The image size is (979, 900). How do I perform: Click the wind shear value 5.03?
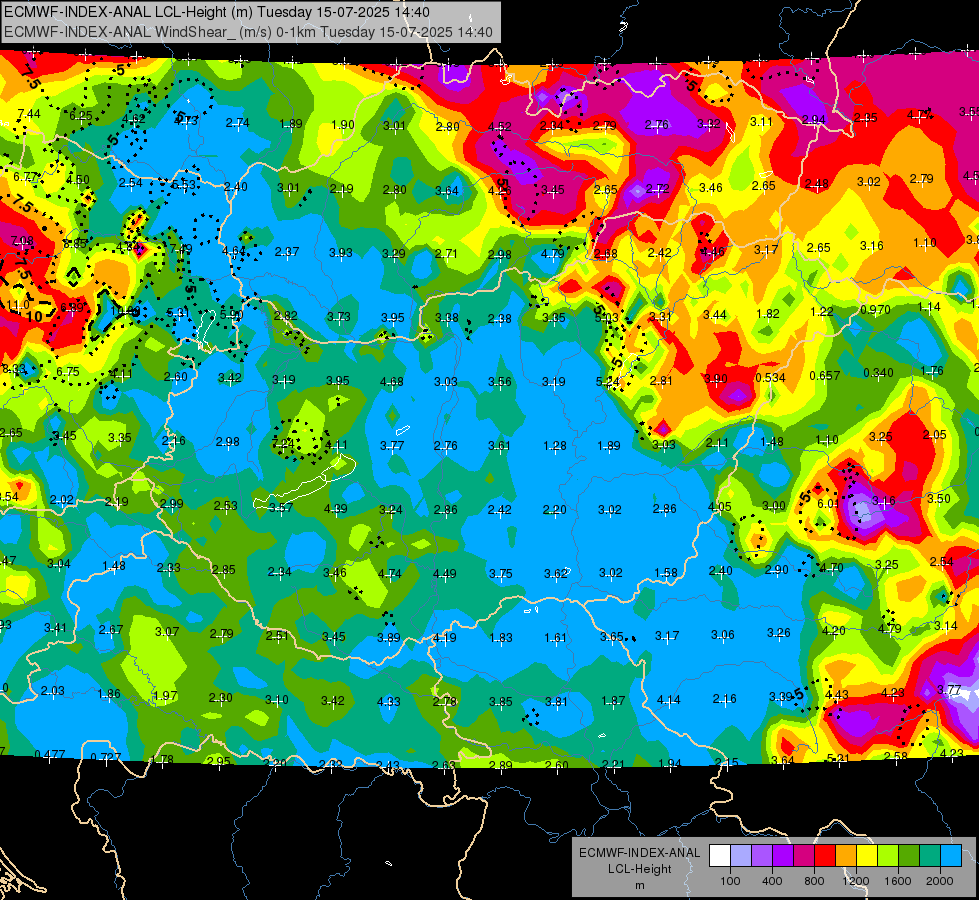tap(606, 318)
